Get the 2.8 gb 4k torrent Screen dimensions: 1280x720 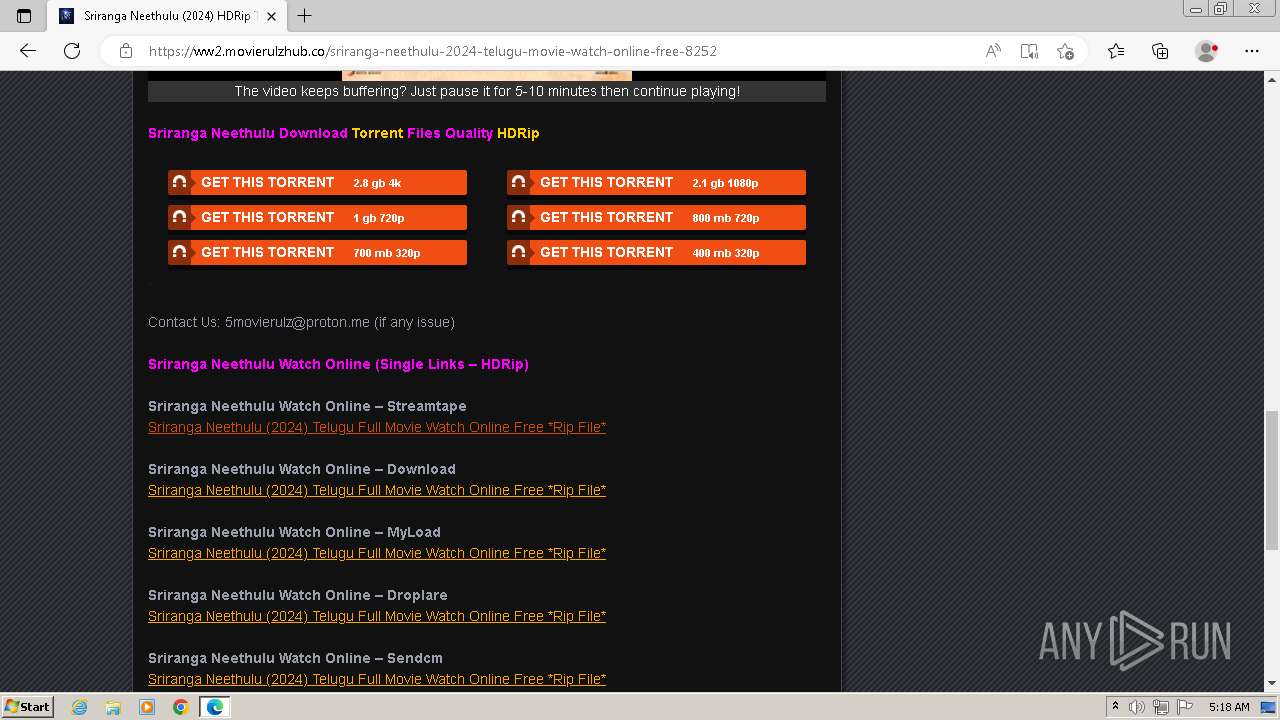pos(317,182)
